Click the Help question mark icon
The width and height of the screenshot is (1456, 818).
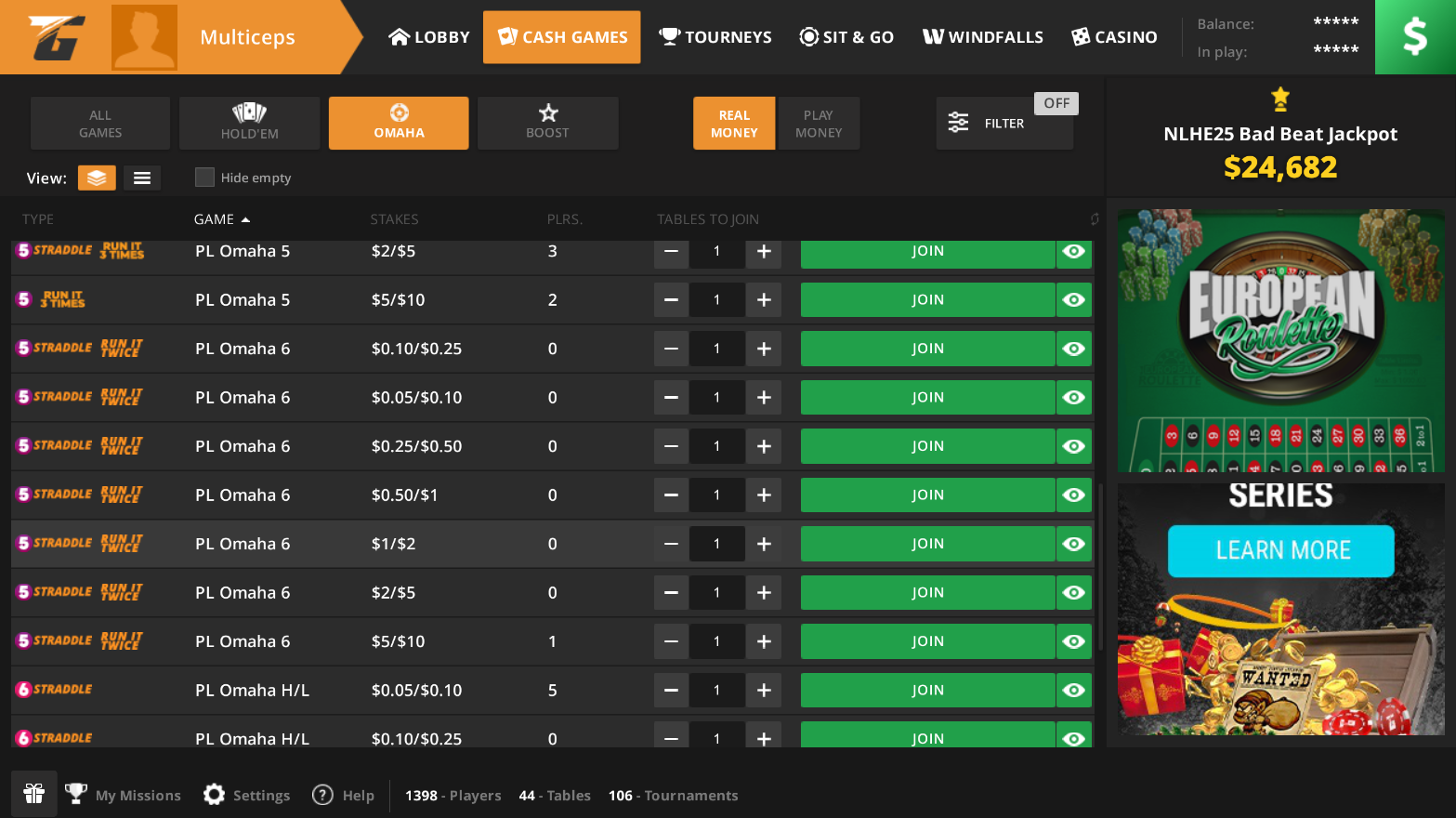click(x=322, y=795)
